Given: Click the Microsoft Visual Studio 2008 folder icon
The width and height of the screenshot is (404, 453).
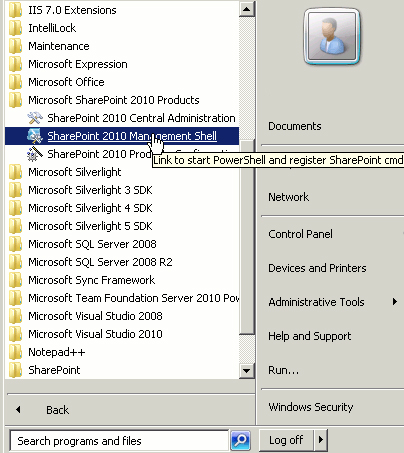Looking at the screenshot, I should pyautogui.click(x=15, y=316).
